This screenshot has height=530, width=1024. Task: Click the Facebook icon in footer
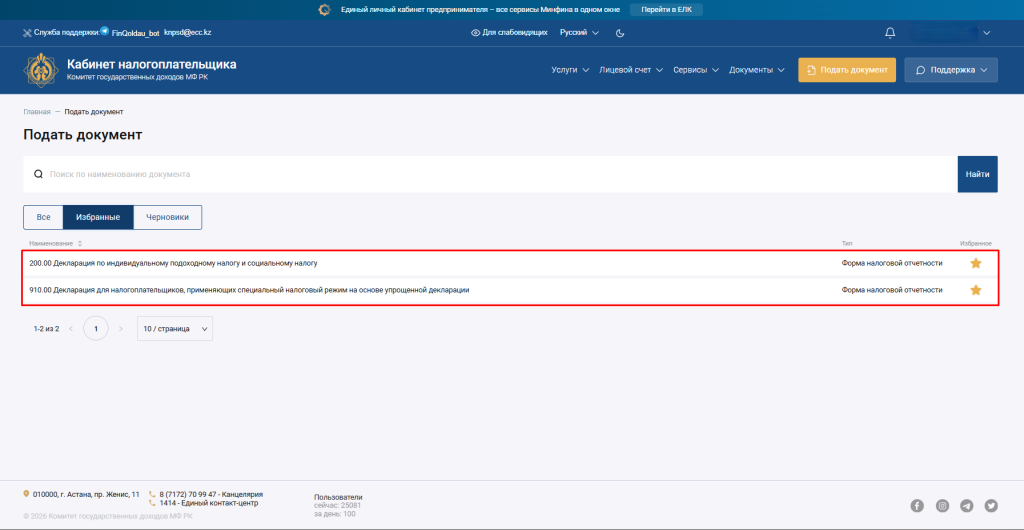pos(917,506)
